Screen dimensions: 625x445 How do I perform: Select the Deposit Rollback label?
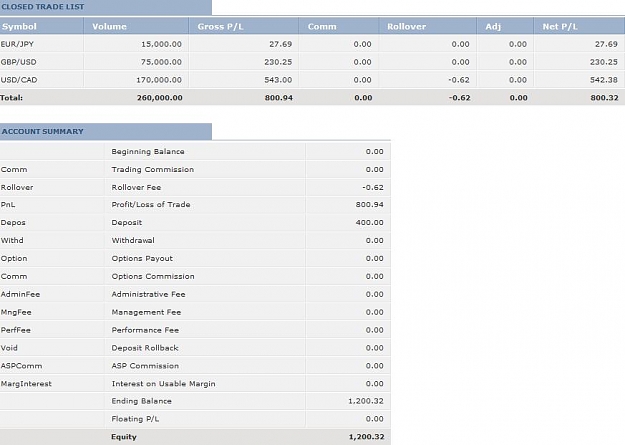(145, 348)
